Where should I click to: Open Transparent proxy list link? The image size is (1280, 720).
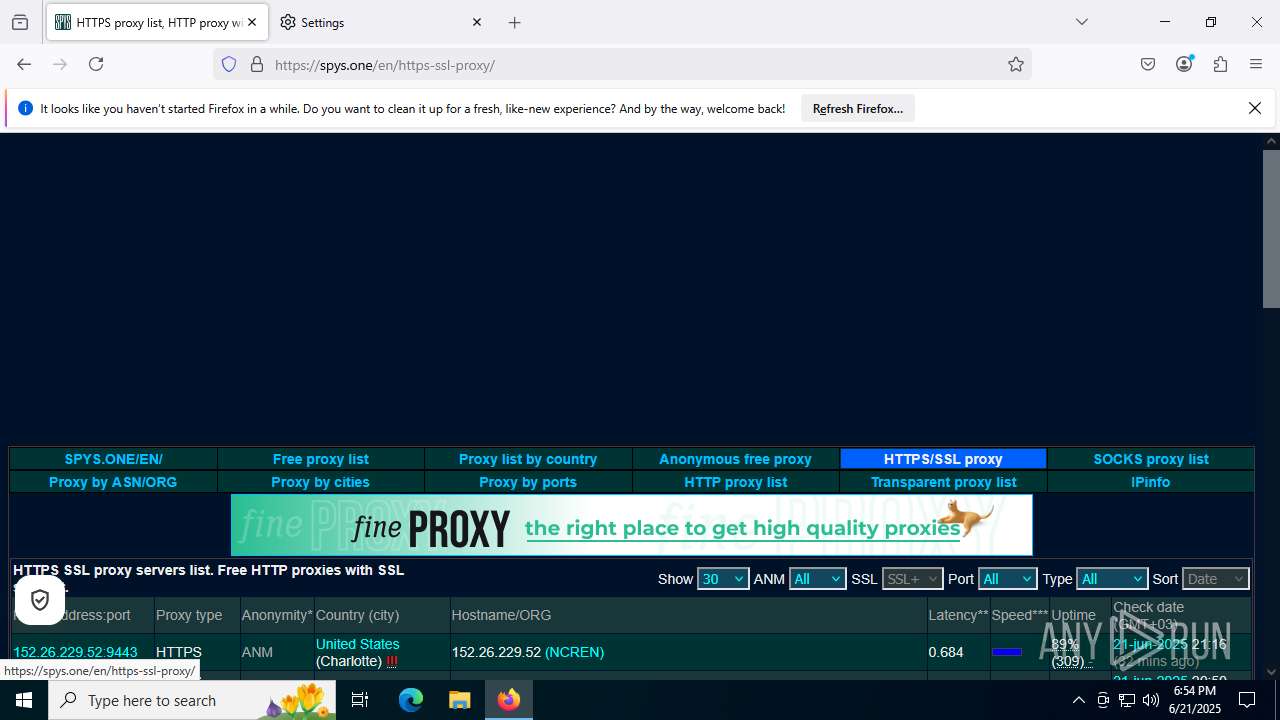point(943,482)
